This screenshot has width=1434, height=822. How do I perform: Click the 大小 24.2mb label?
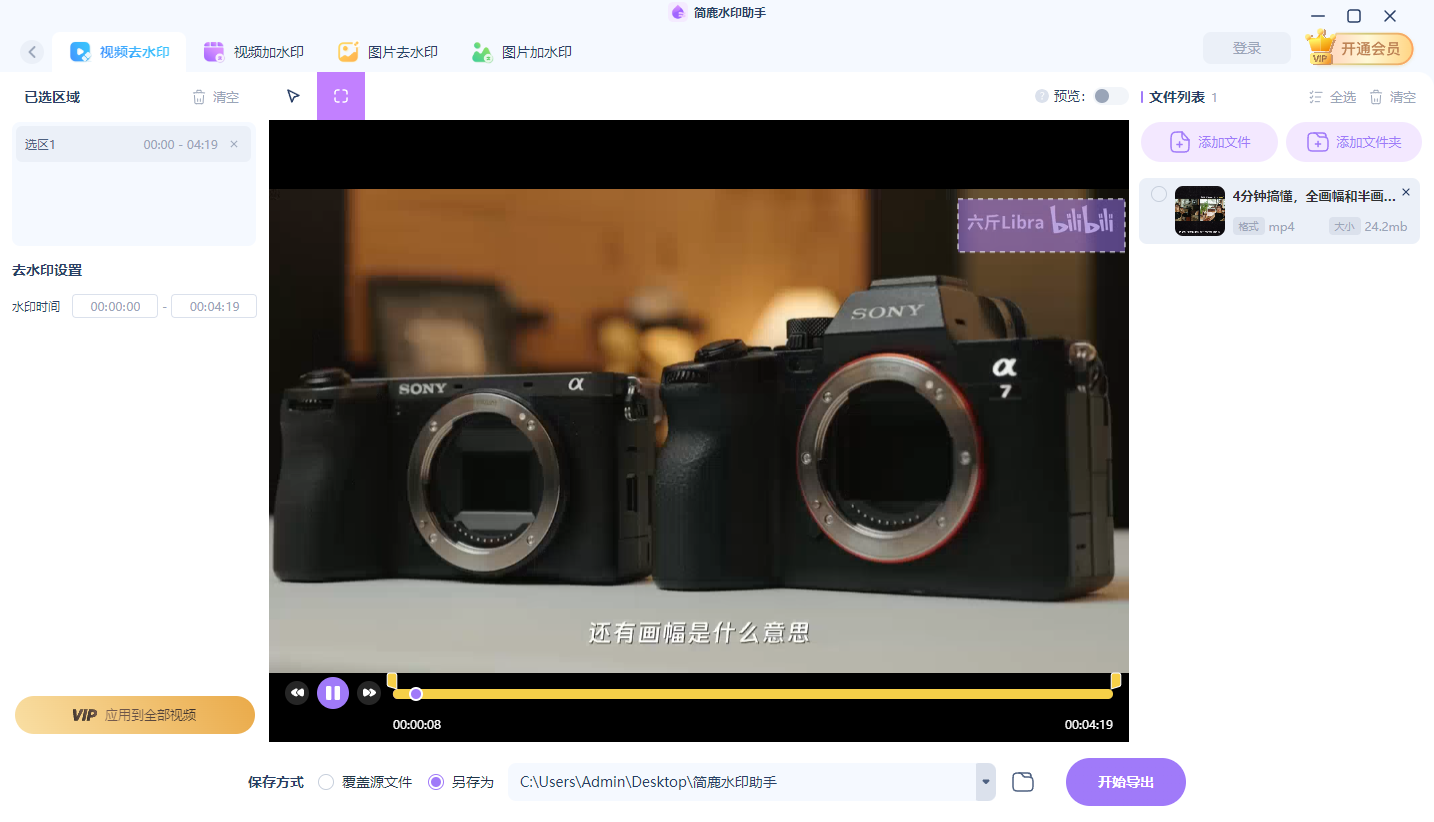[x=1368, y=227]
